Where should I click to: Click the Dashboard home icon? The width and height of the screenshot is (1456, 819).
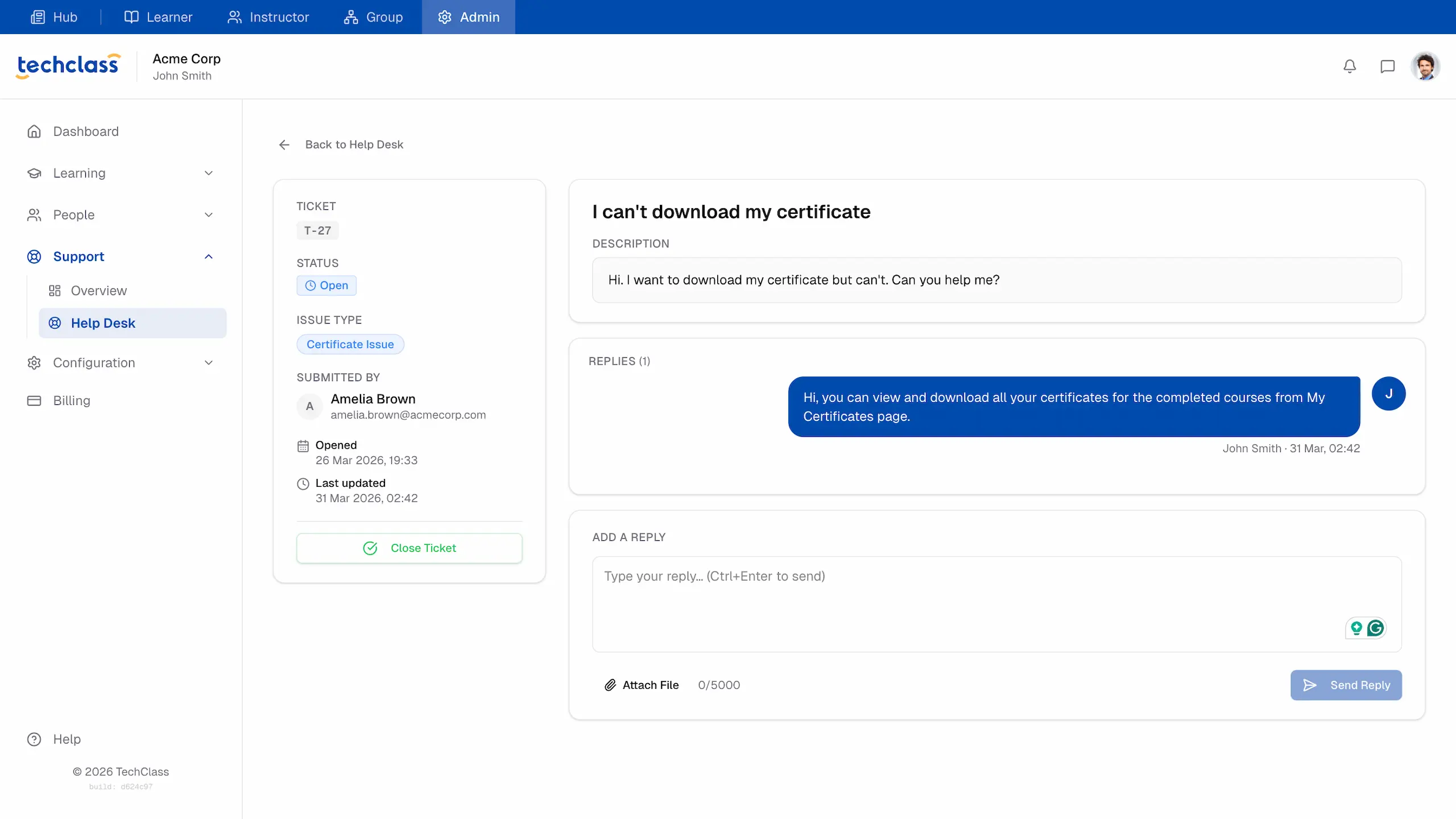(34, 131)
